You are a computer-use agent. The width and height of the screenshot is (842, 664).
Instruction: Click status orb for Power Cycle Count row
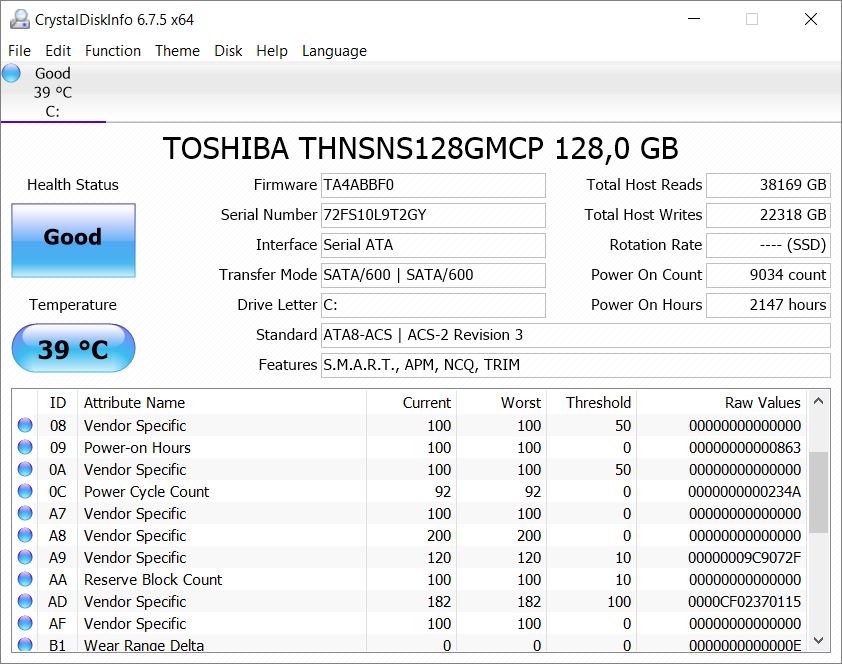point(25,491)
